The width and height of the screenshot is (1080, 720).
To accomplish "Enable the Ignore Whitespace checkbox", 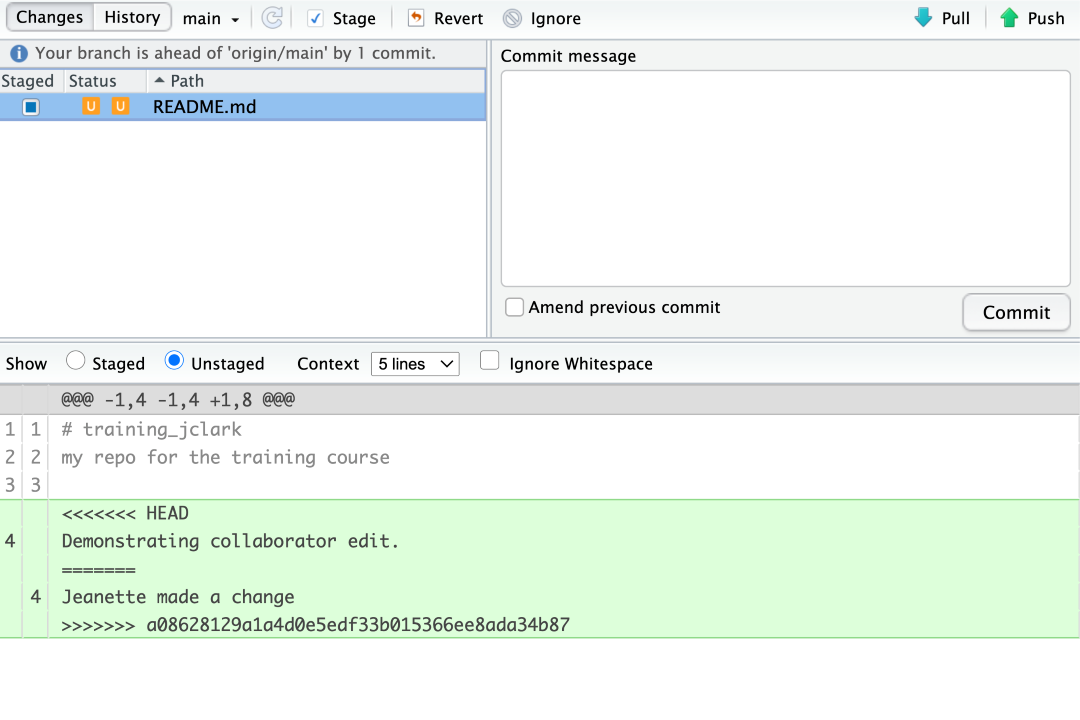I will tap(489, 362).
